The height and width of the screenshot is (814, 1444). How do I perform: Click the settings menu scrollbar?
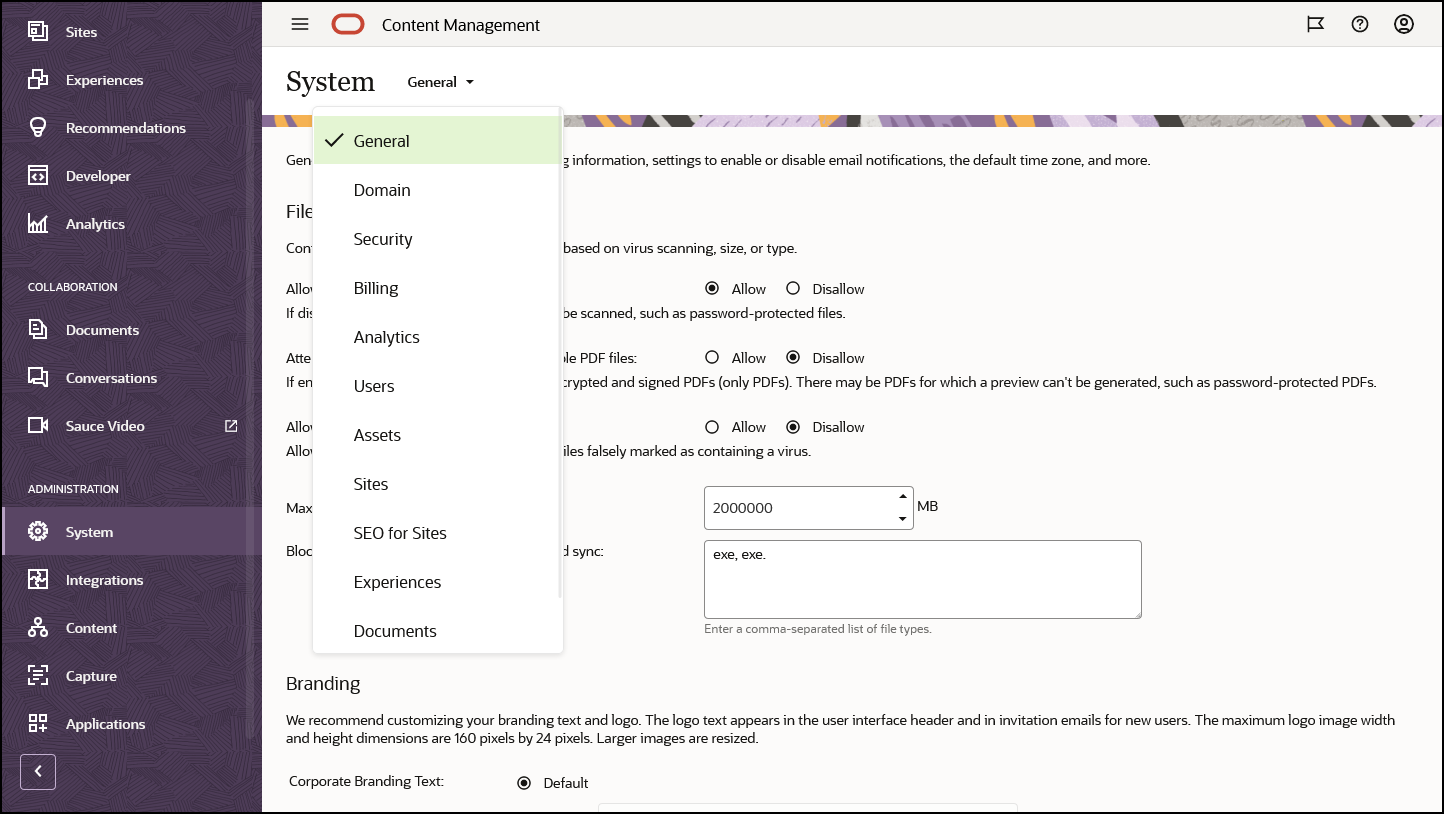560,353
